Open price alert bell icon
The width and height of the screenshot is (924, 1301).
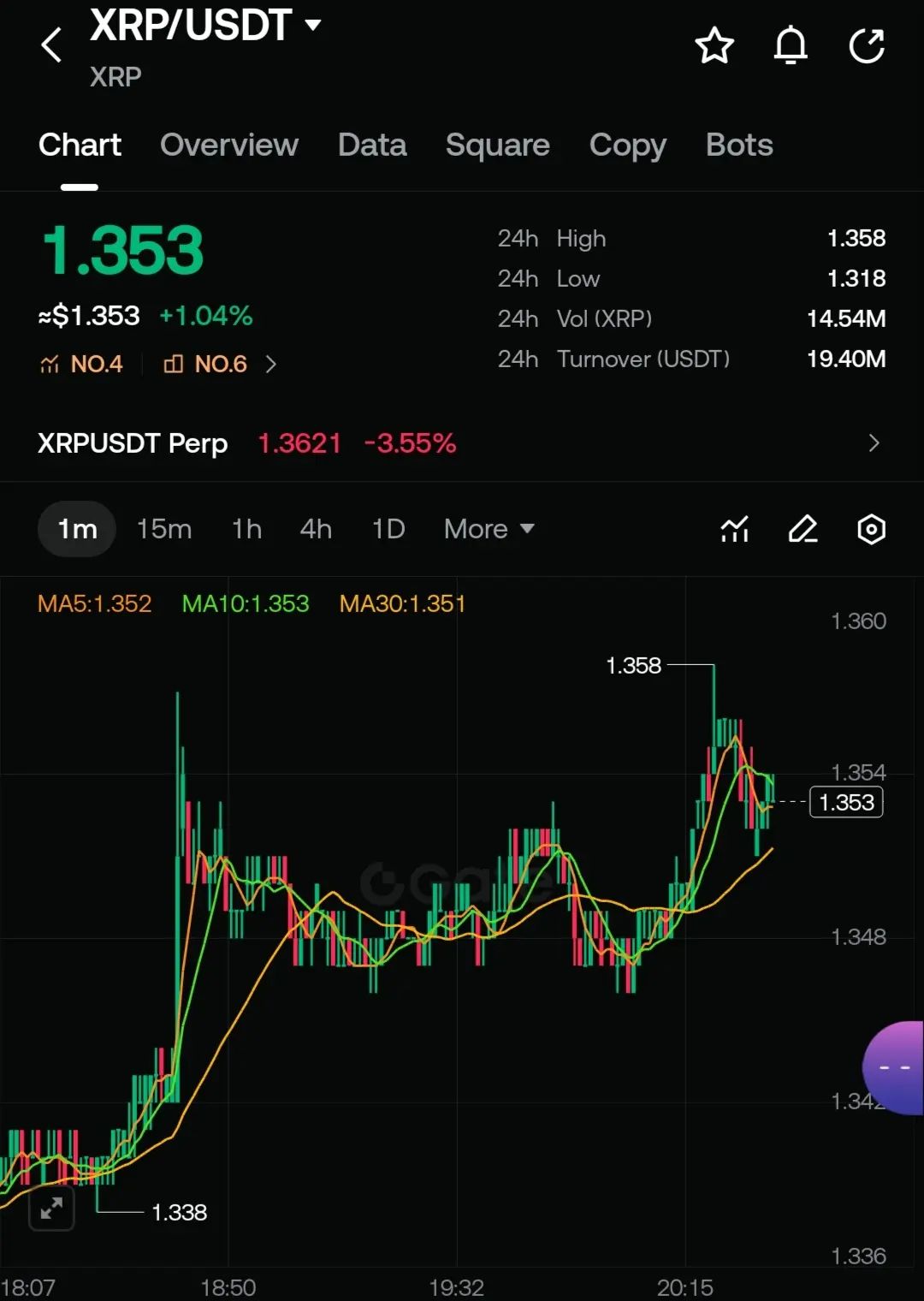point(791,45)
